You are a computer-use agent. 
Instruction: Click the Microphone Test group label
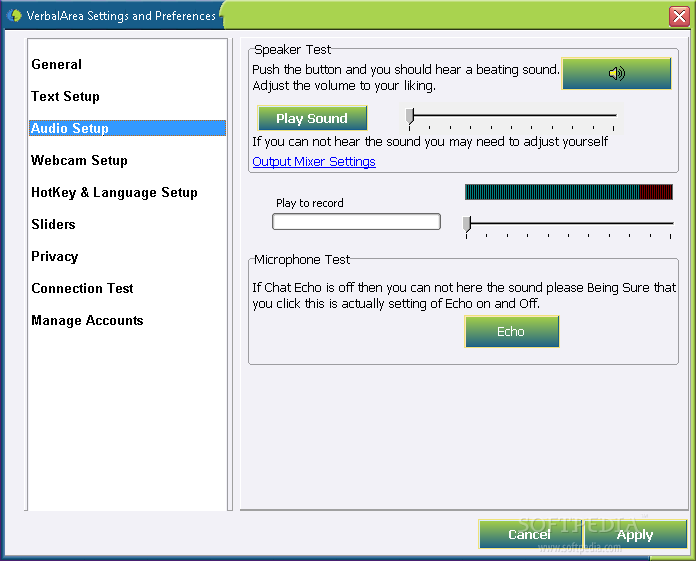pos(302,259)
